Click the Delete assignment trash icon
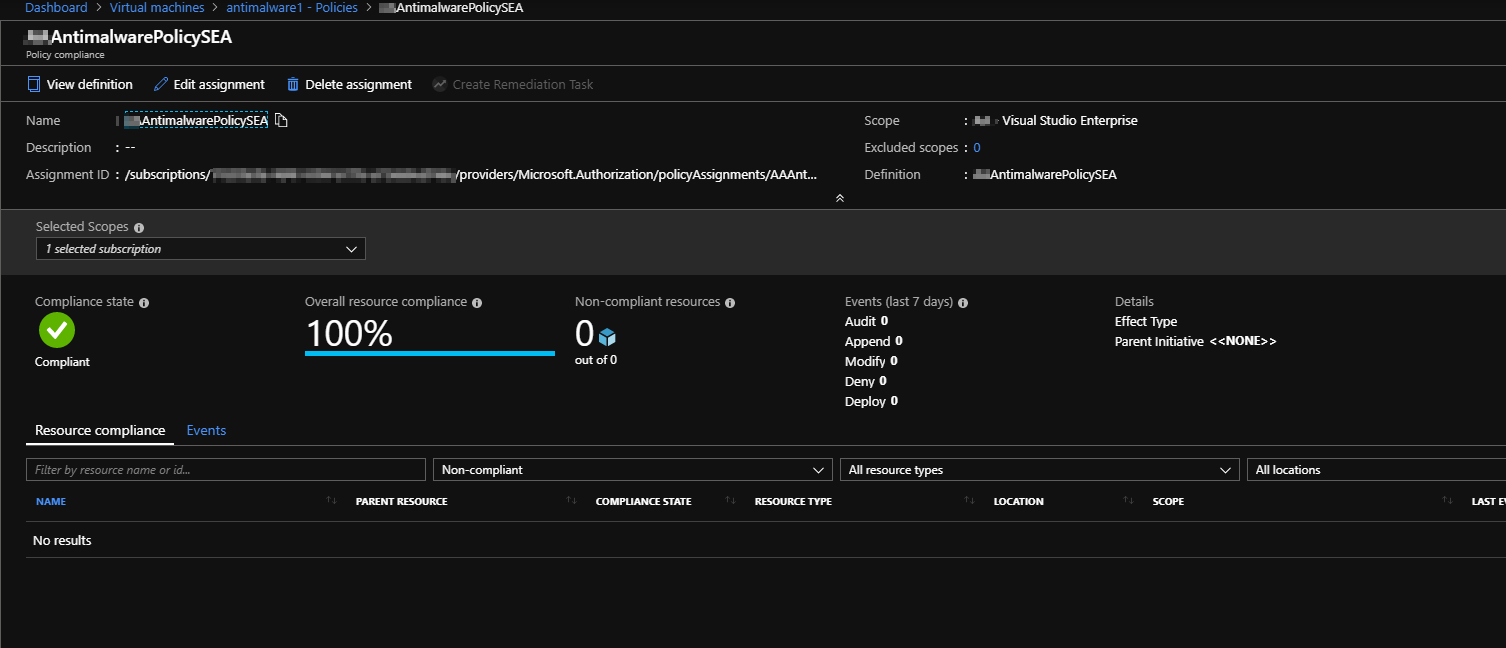Image resolution: width=1506 pixels, height=648 pixels. click(x=293, y=84)
